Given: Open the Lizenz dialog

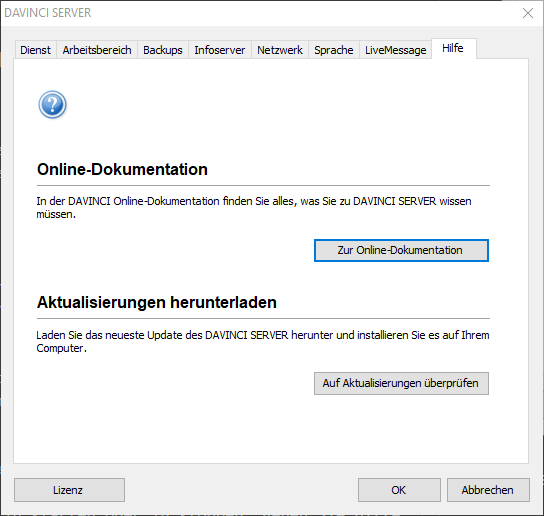Looking at the screenshot, I should pyautogui.click(x=69, y=490).
